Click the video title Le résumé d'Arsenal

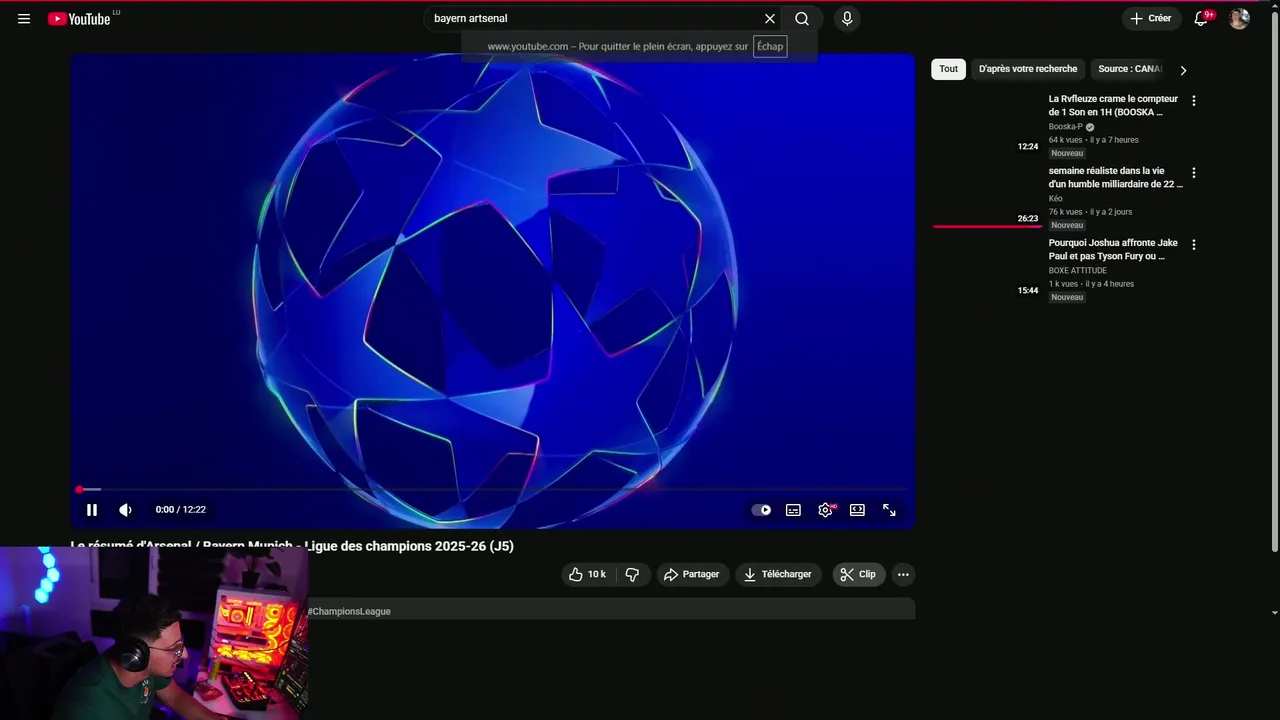pos(292,546)
